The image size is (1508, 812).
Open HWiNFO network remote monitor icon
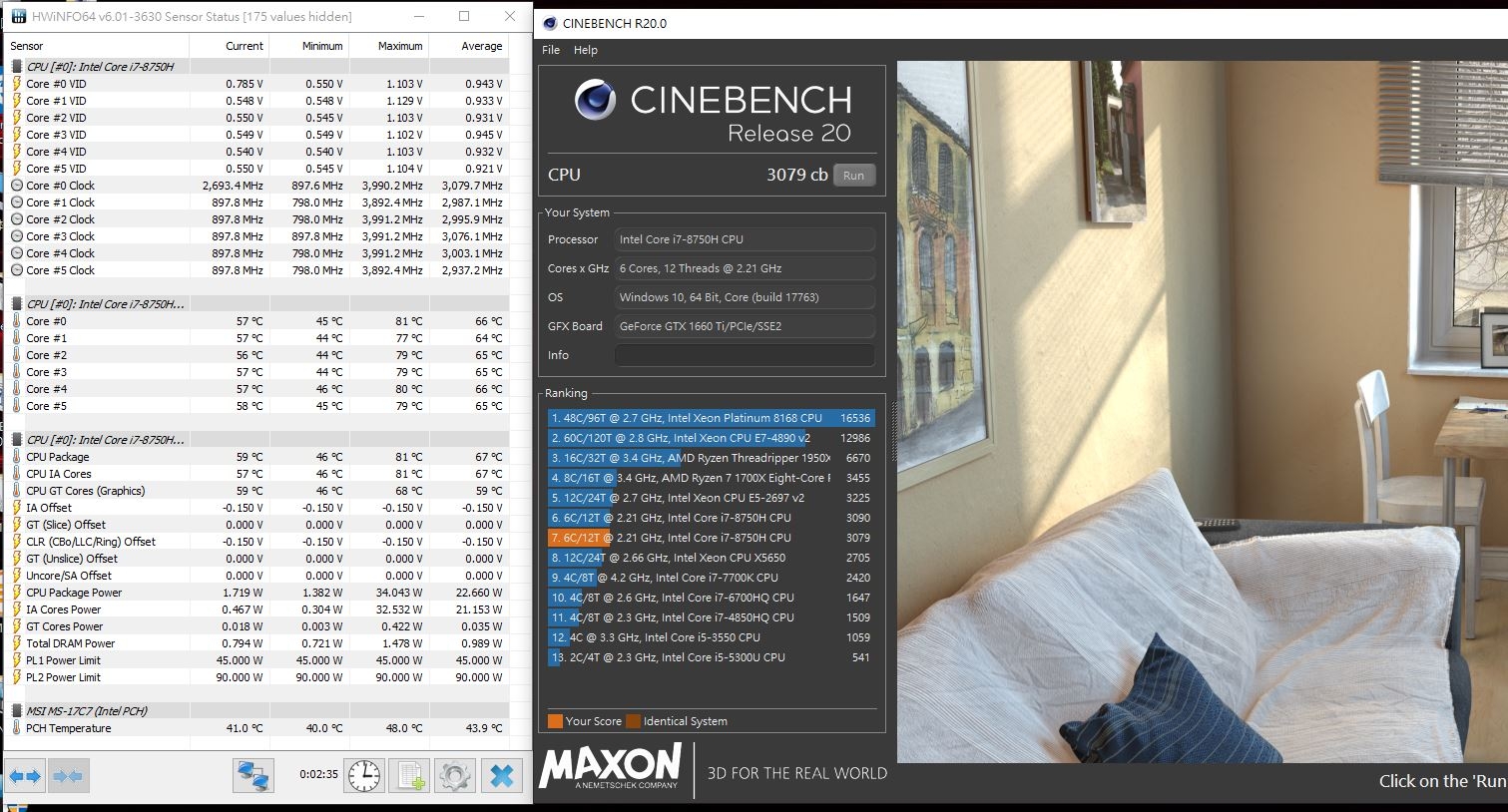pos(253,776)
